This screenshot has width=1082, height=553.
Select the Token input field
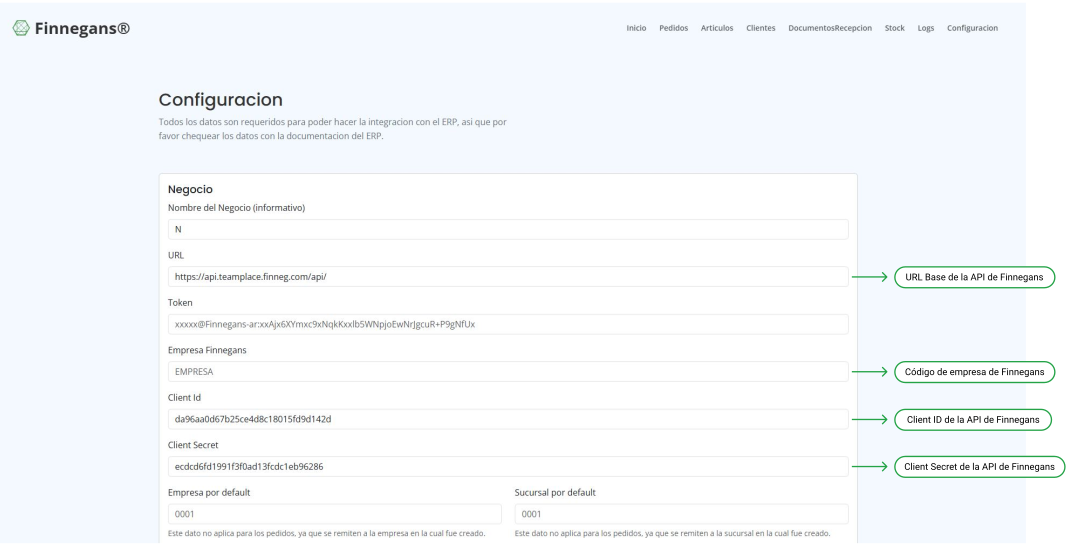click(508, 324)
